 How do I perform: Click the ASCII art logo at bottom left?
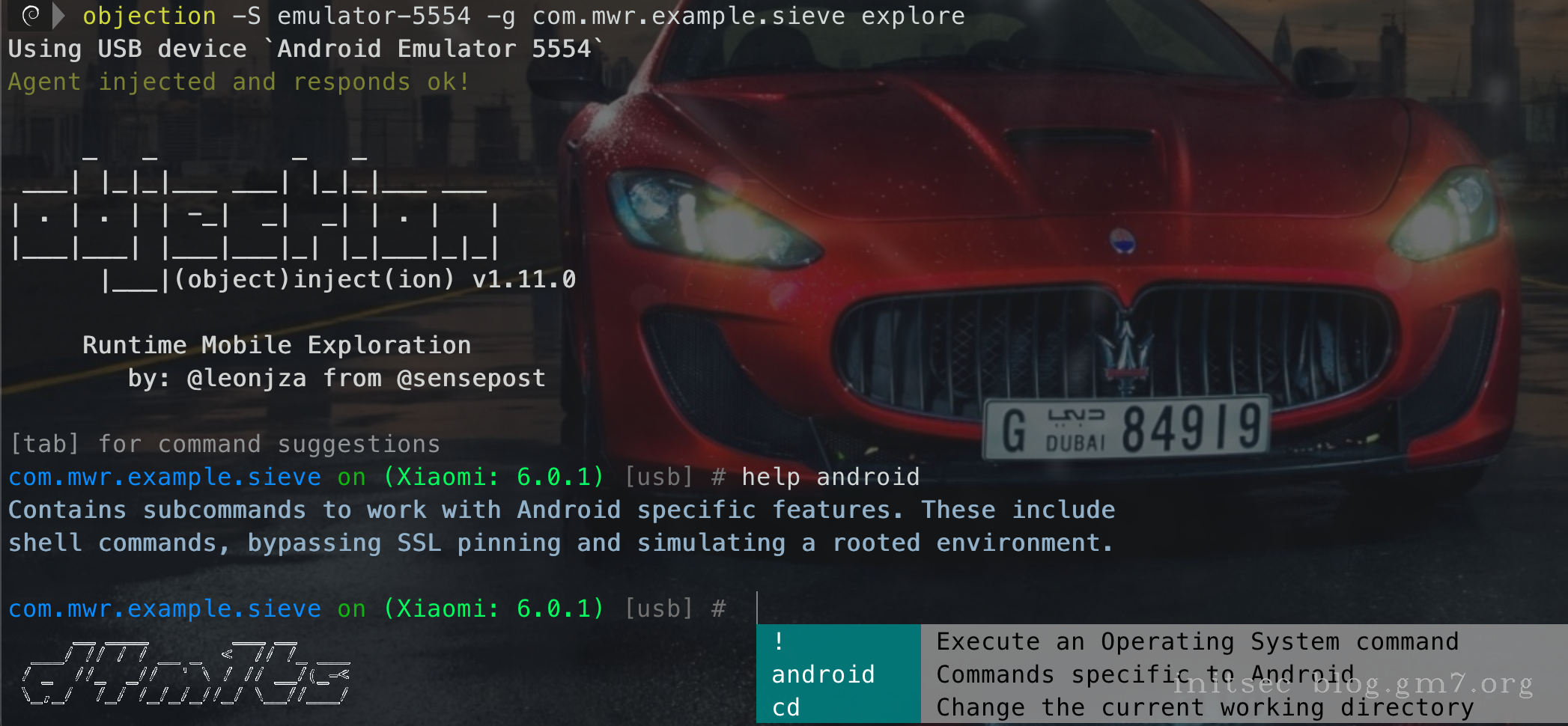tap(186, 674)
